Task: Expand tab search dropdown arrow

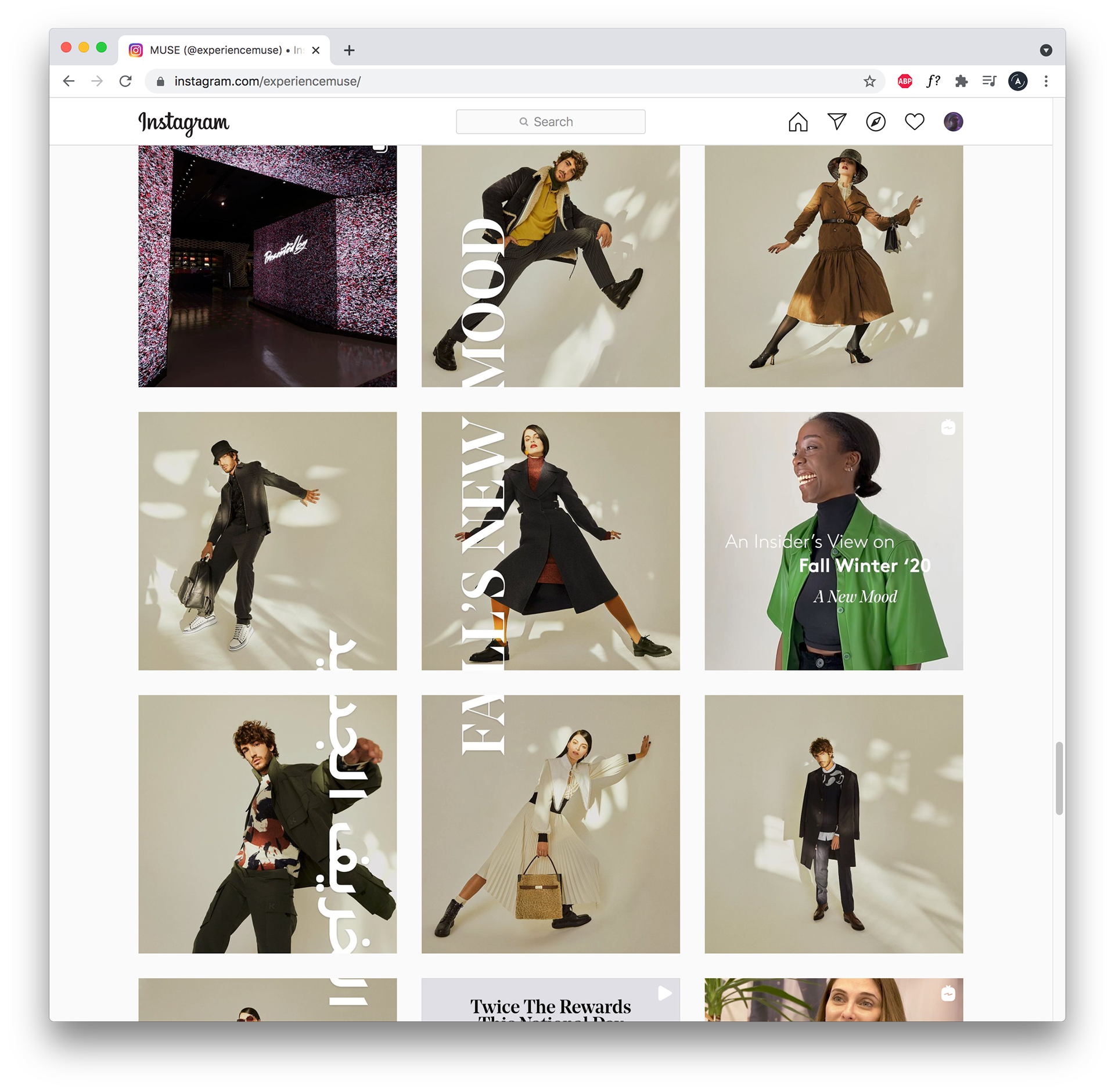Action: [x=1046, y=51]
